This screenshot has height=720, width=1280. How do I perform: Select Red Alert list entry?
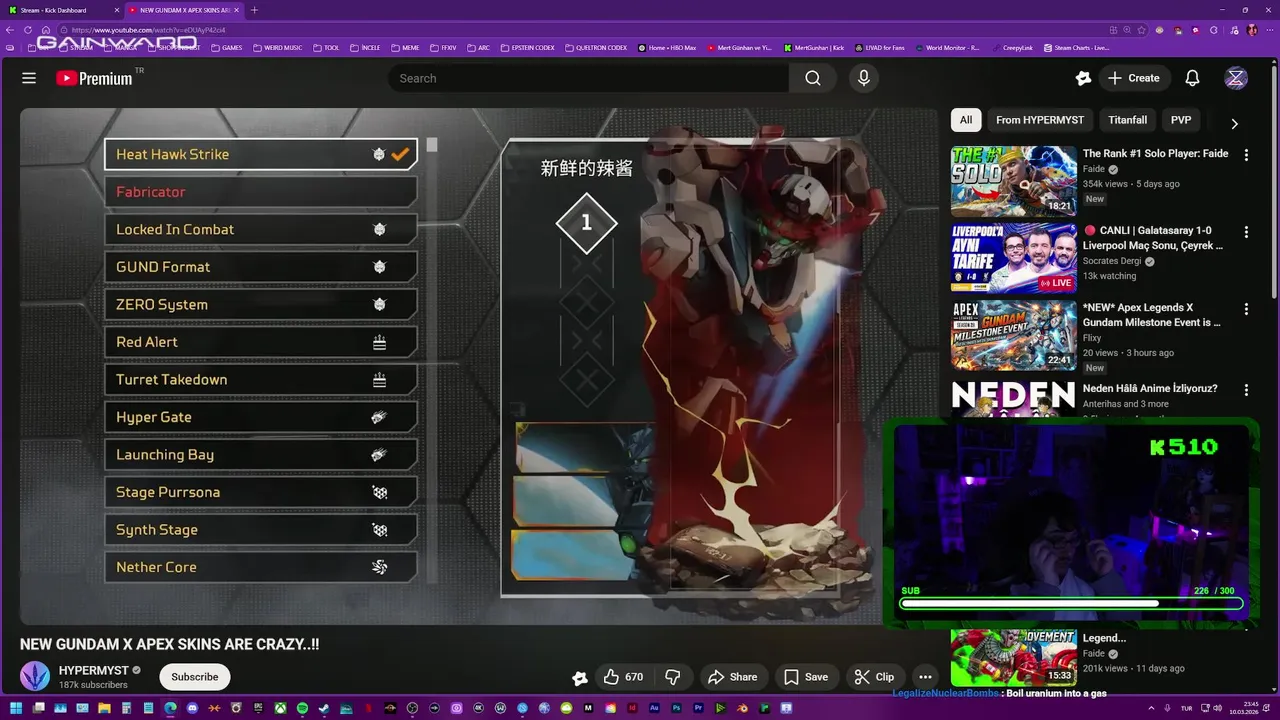[261, 342]
